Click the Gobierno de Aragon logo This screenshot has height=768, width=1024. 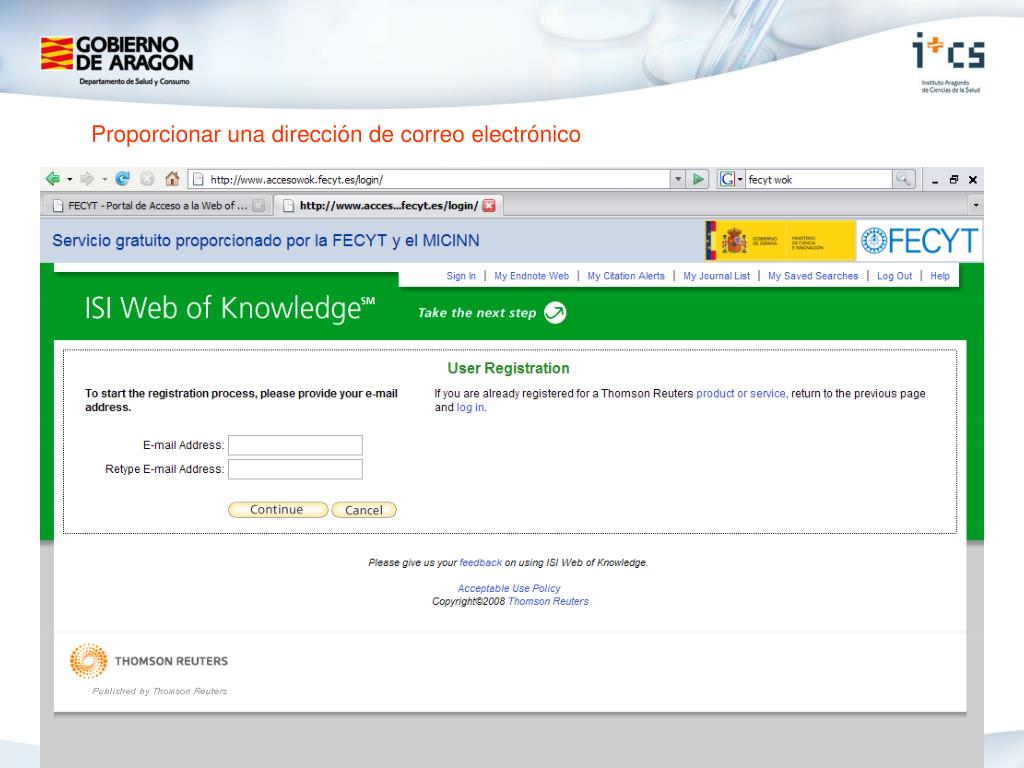pyautogui.click(x=117, y=60)
